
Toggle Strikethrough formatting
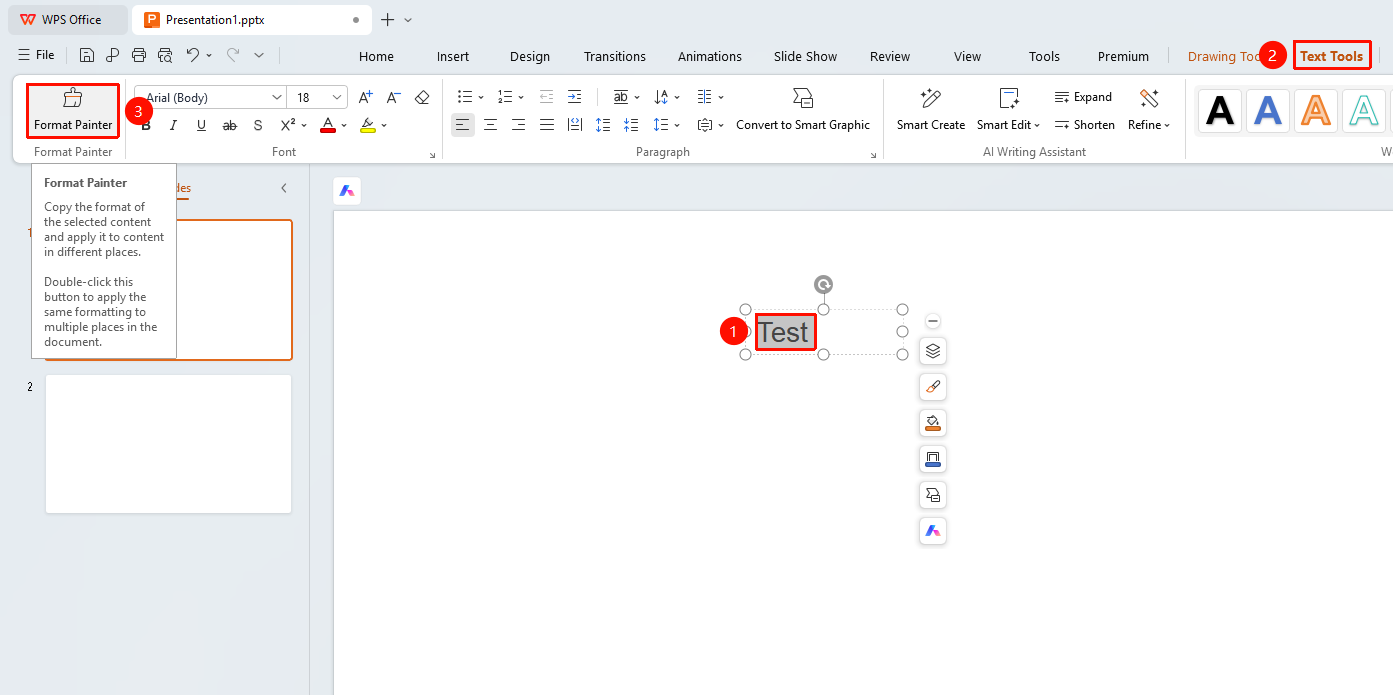[229, 125]
